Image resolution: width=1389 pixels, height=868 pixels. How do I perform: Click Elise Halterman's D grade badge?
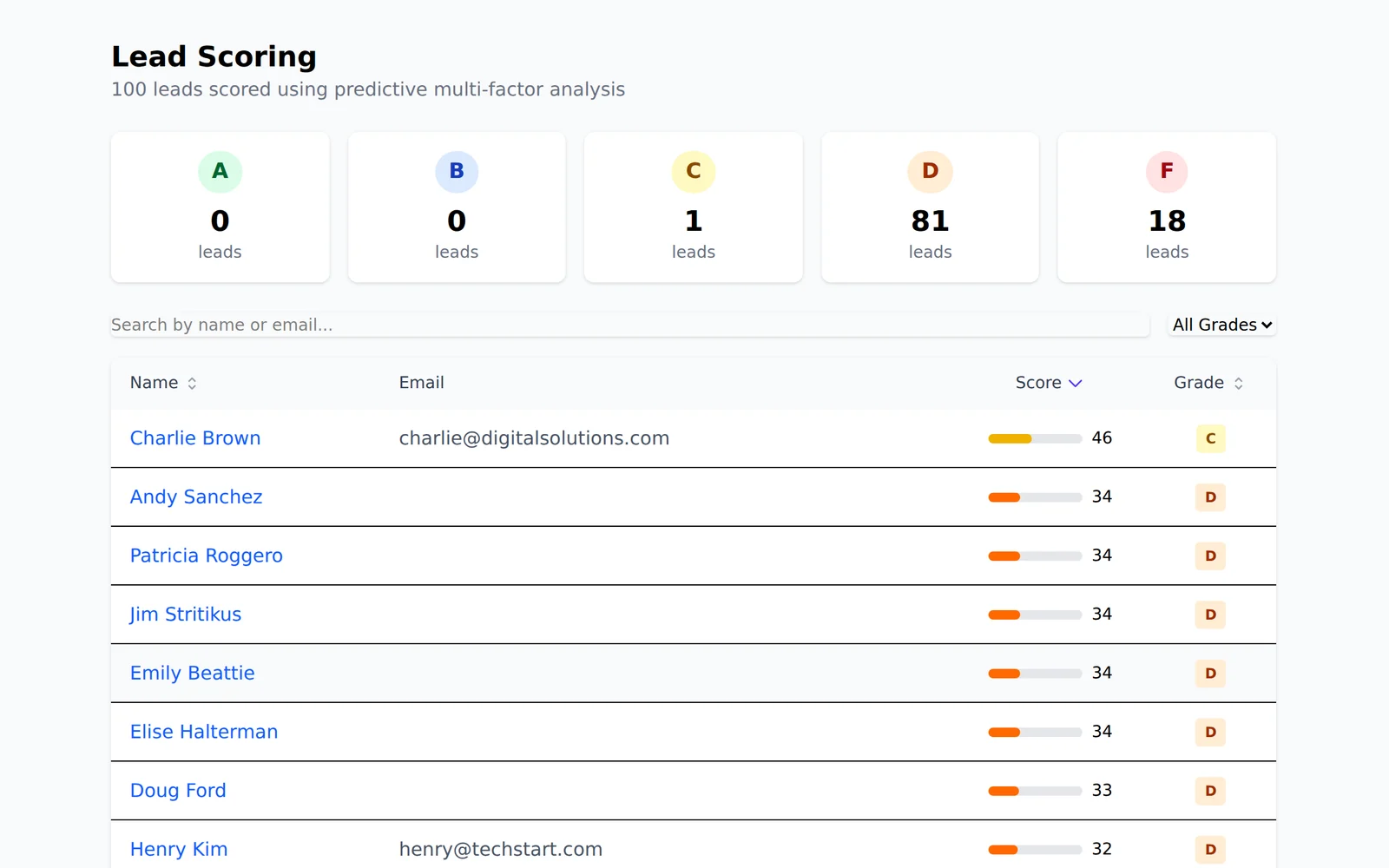coord(1210,732)
